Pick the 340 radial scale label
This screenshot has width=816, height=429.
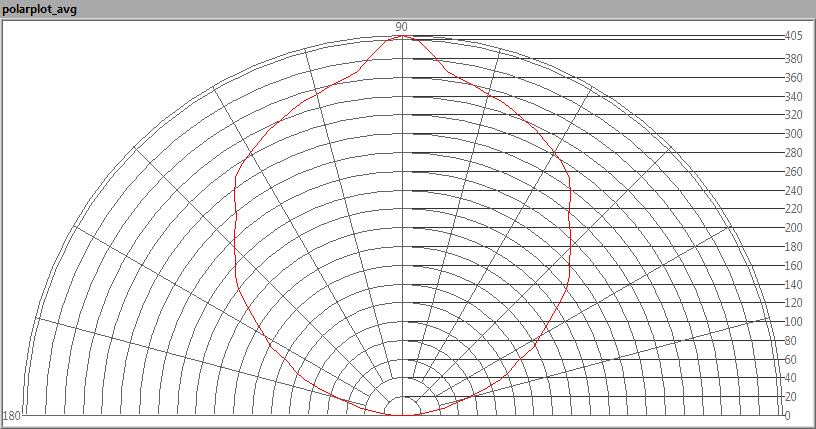coord(793,97)
